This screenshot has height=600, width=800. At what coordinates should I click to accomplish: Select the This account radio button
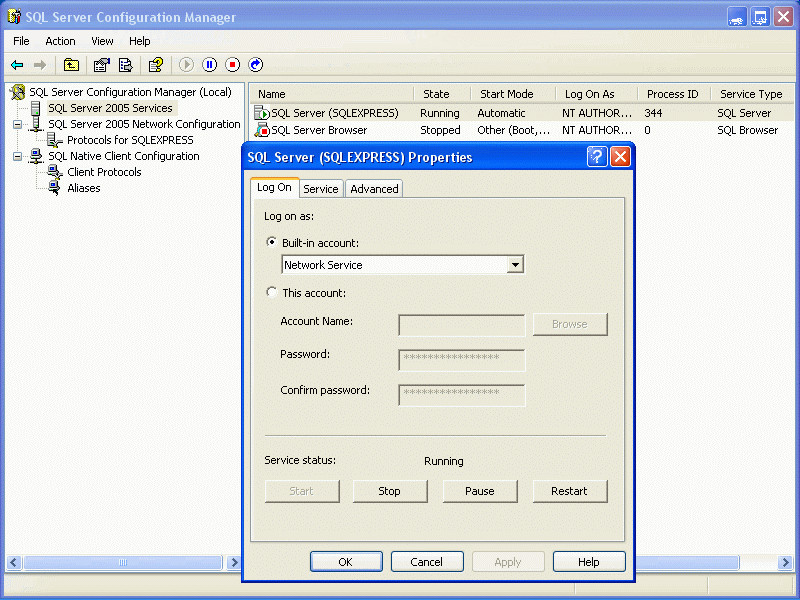pos(272,293)
